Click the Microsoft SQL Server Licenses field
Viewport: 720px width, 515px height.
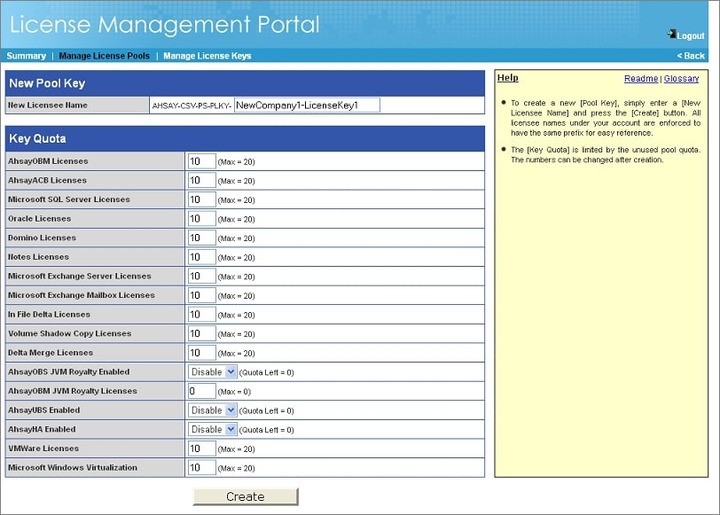201,199
